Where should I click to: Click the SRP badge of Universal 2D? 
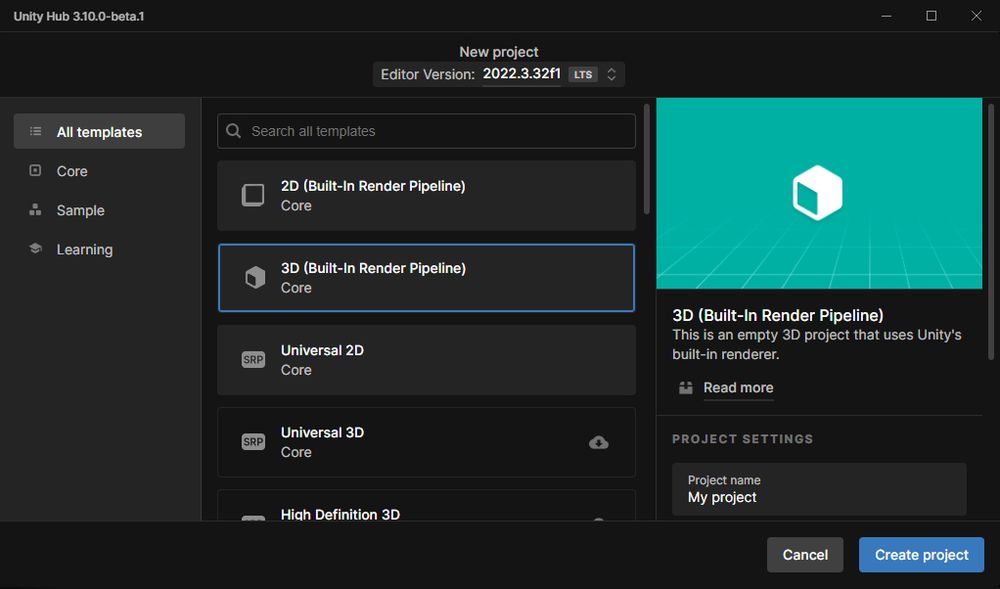pyautogui.click(x=253, y=360)
